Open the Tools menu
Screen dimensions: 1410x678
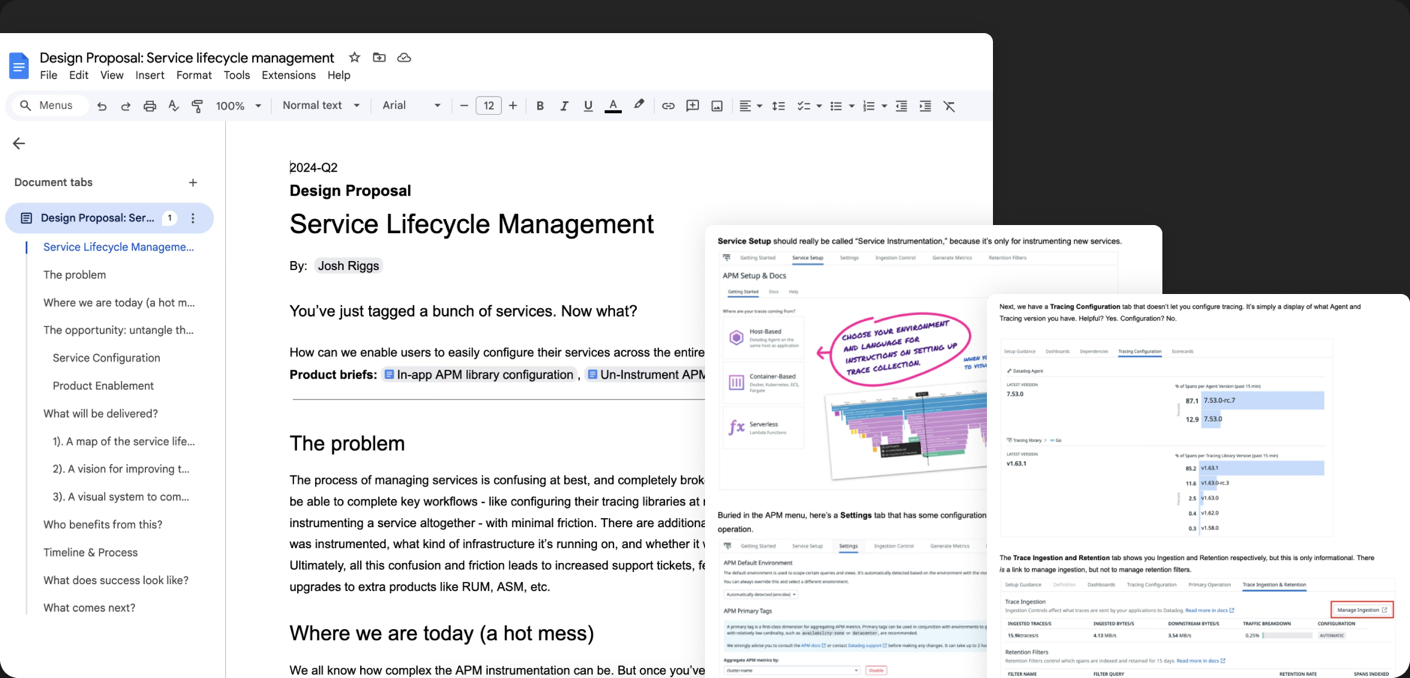(x=237, y=75)
